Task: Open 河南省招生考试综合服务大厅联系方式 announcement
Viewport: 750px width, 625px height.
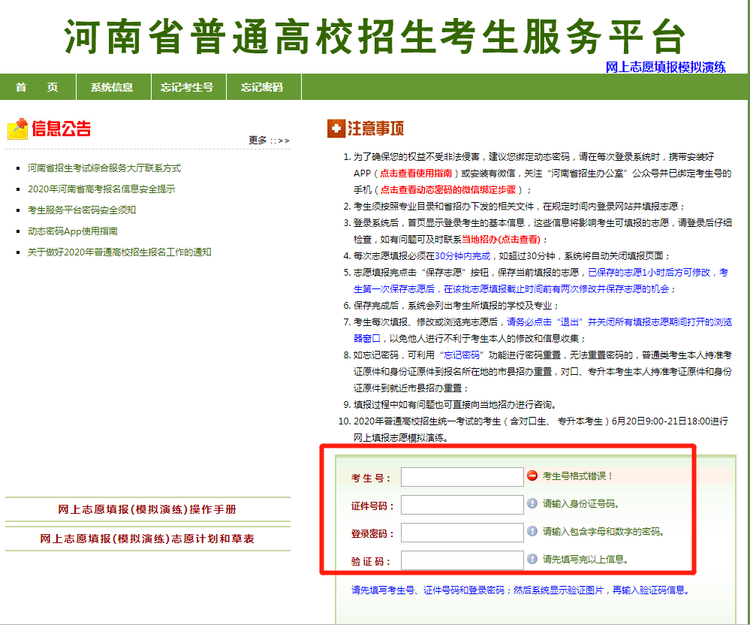Action: point(104,168)
